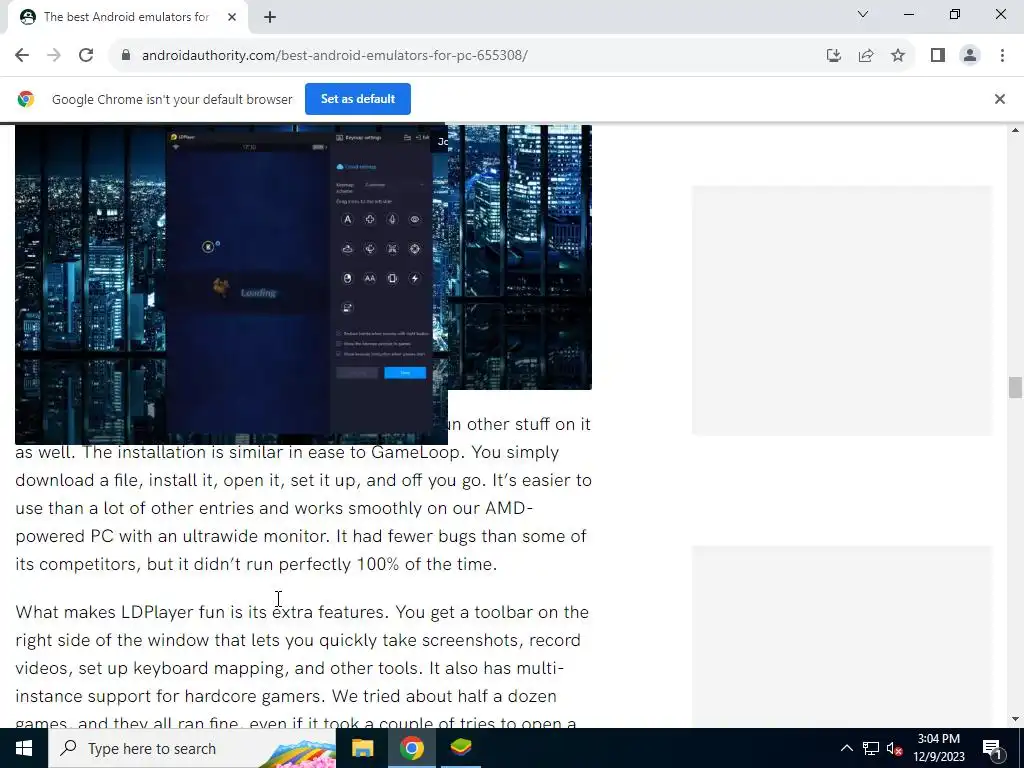Open the Windows Start menu
1024x768 pixels.
24,748
